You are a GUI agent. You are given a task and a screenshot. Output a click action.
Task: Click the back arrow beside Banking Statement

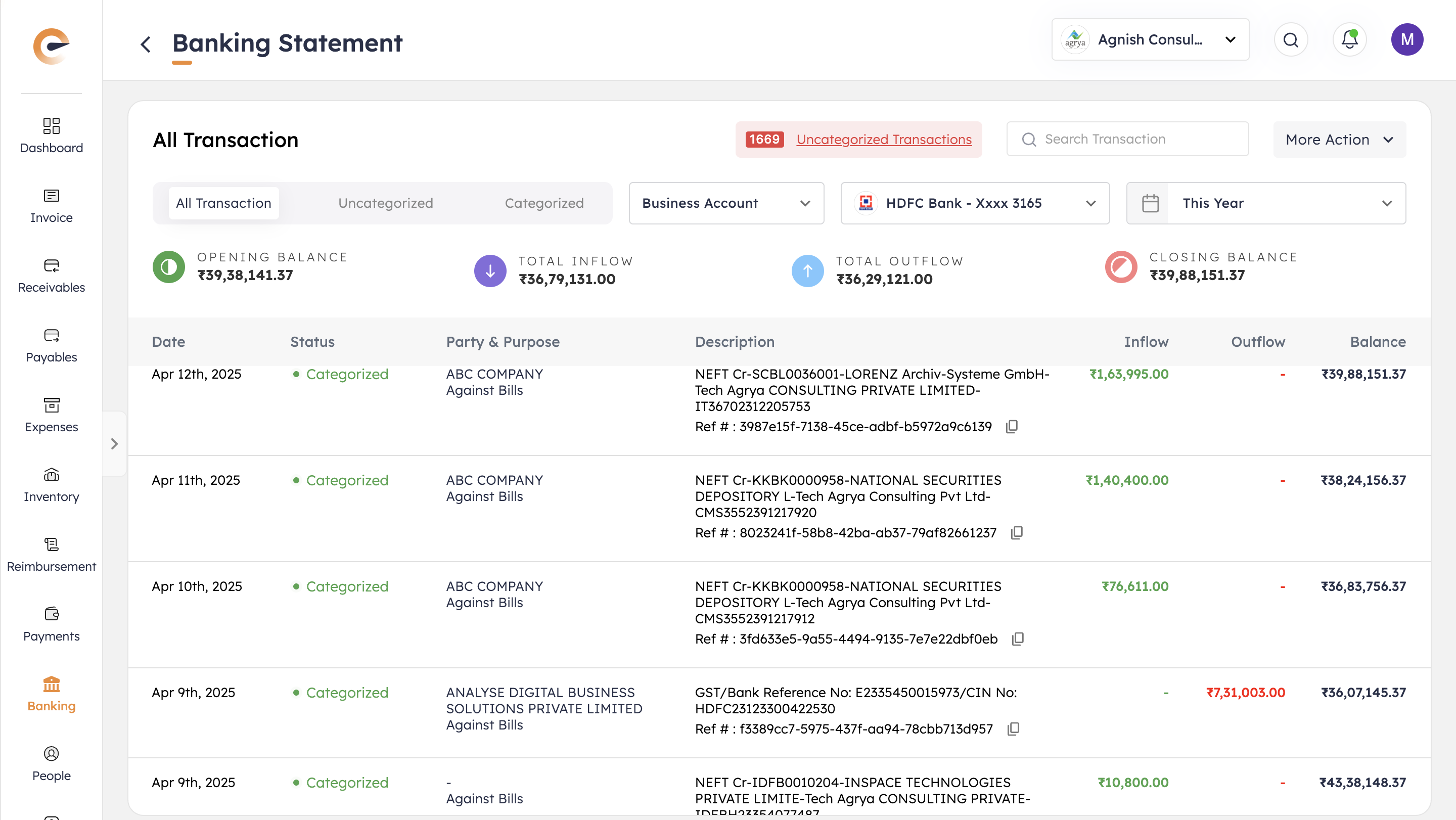146,44
